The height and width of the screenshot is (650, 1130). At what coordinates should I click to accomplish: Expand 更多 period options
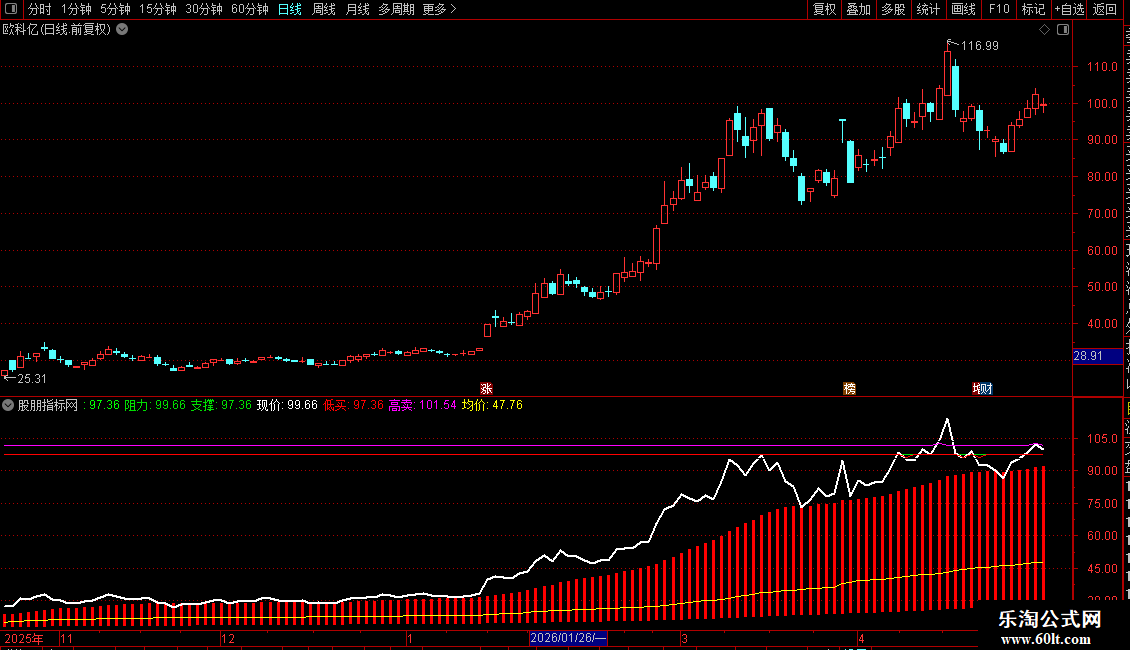click(440, 9)
